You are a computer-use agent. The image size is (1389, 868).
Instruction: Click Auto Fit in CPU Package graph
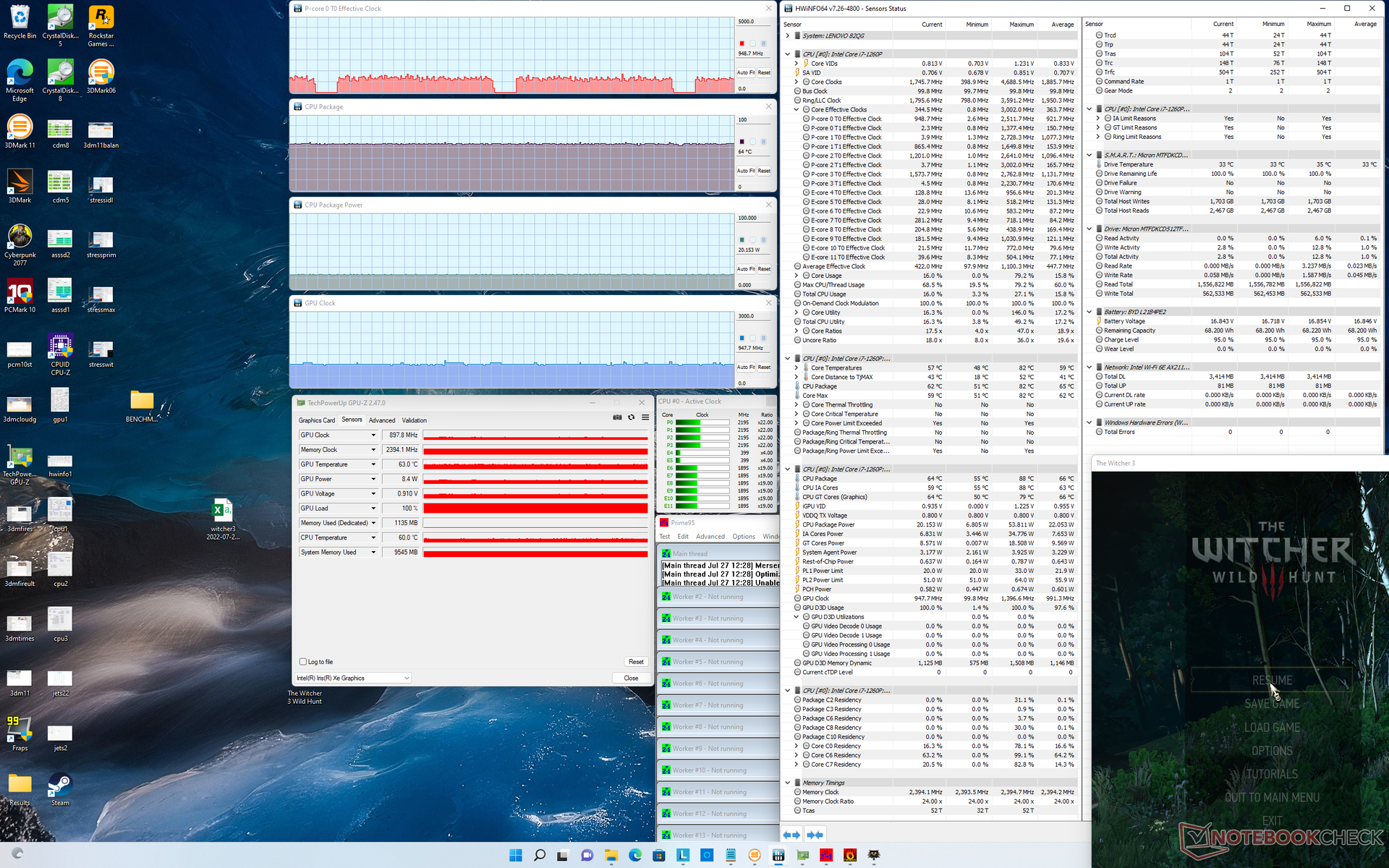(x=745, y=171)
